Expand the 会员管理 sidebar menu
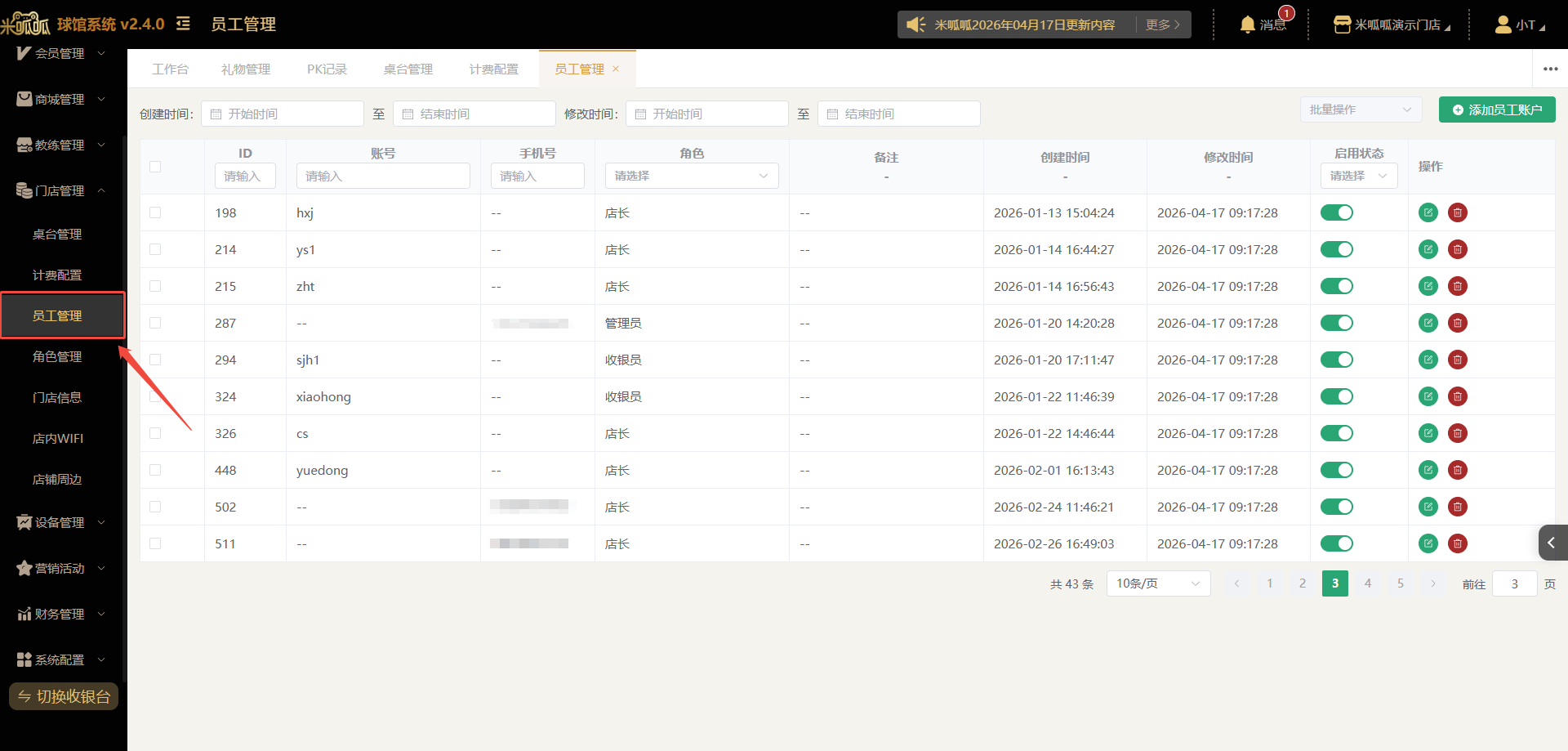1568x751 pixels. 62,53
